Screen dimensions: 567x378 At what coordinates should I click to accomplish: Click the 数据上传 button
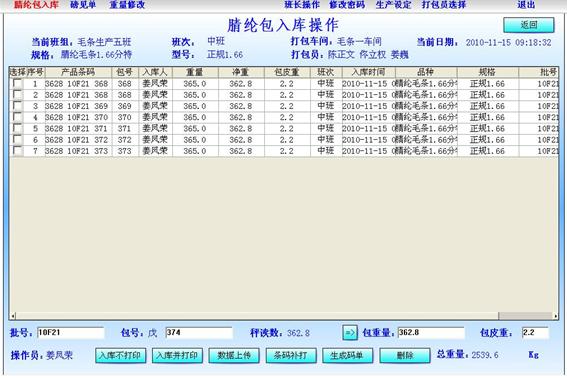pyautogui.click(x=234, y=356)
